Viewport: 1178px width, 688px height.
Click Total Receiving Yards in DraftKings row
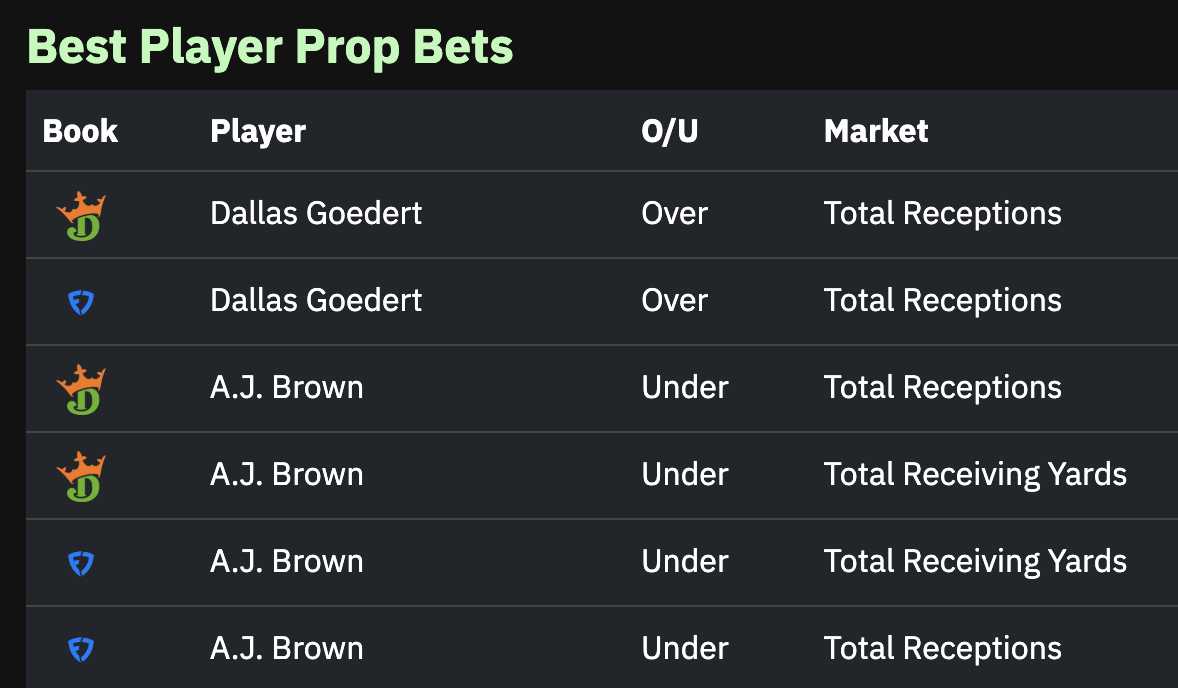point(975,475)
